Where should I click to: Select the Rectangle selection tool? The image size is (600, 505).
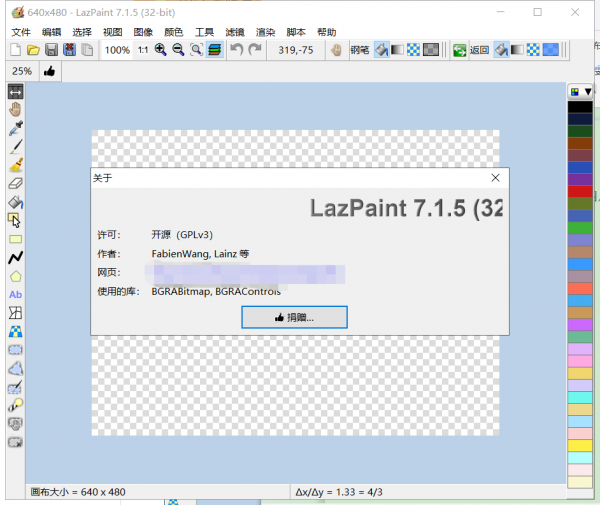coord(15,350)
